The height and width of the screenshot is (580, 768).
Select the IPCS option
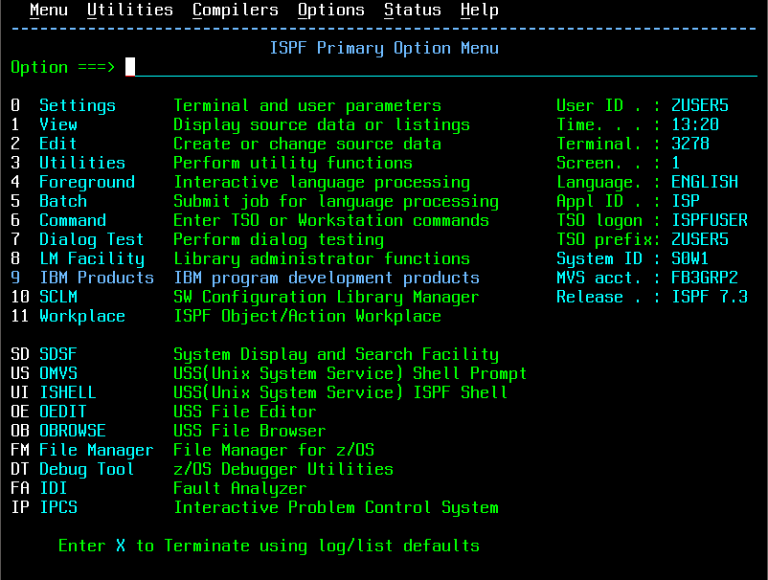pyautogui.click(x=58, y=507)
